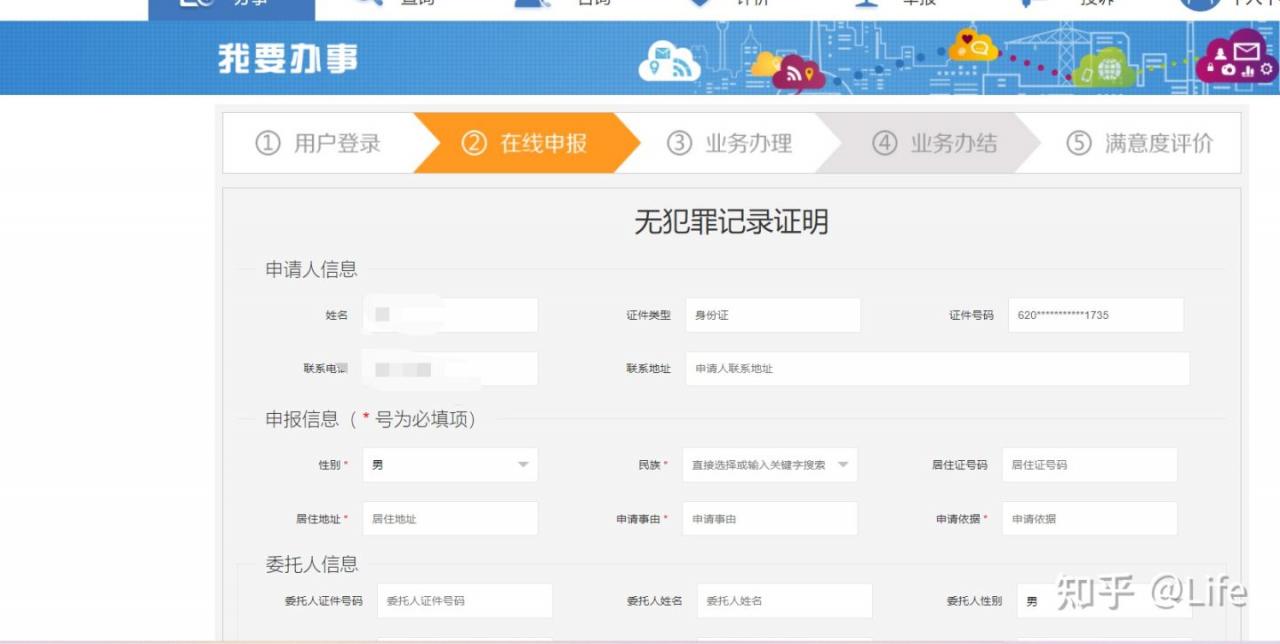Open the 性别 dropdown showing 男
The height and width of the screenshot is (644, 1280).
[x=450, y=464]
